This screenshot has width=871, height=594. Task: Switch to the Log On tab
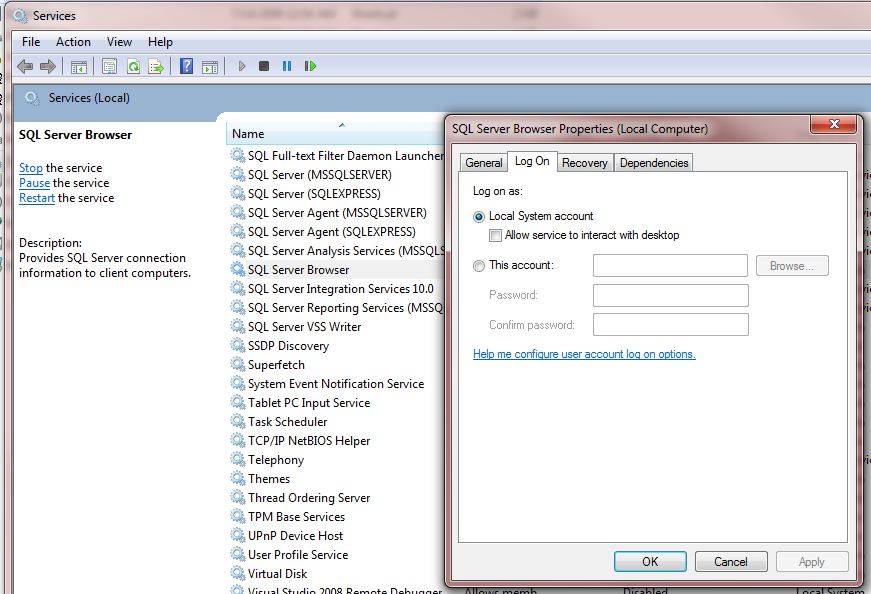532,161
